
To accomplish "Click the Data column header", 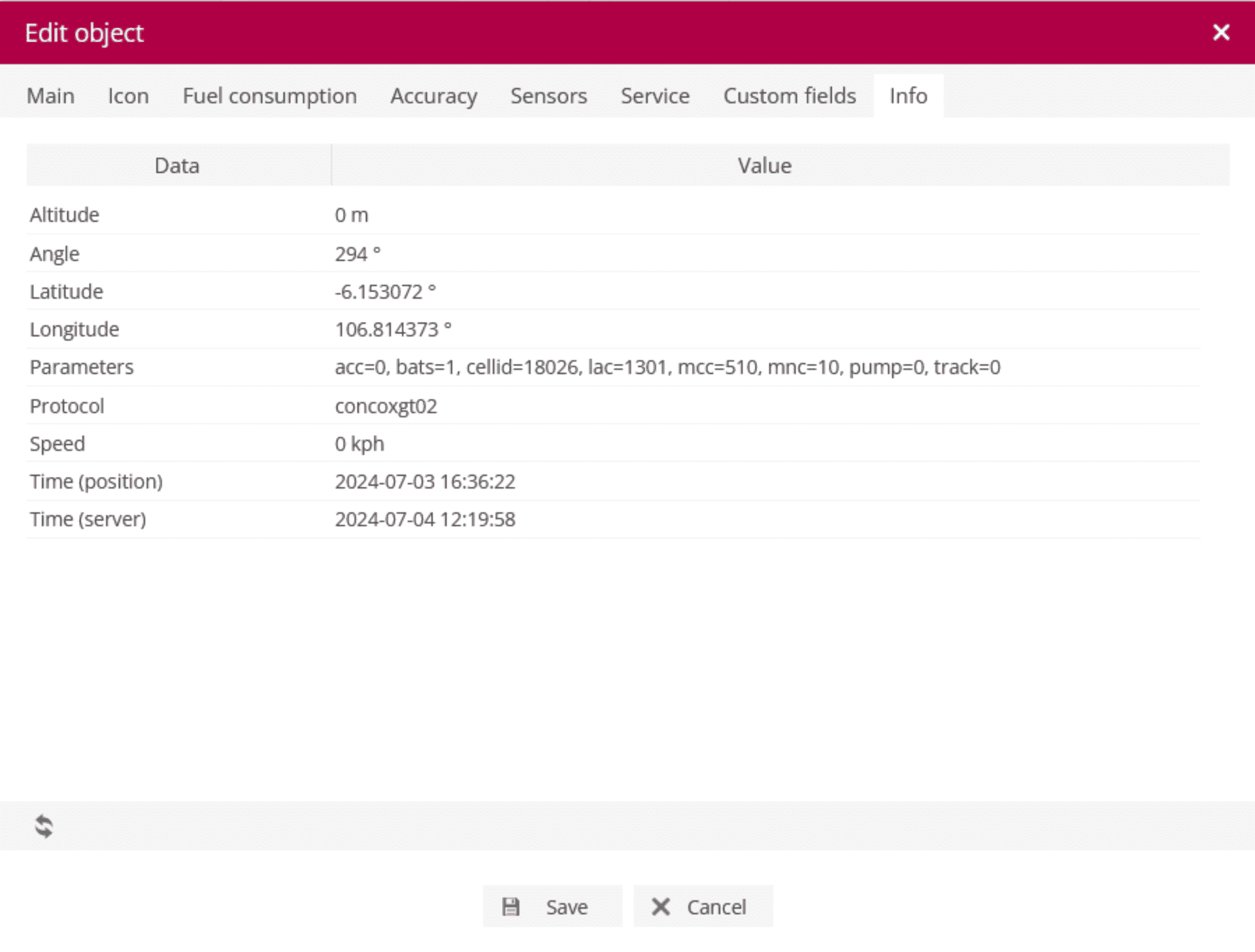I will click(177, 165).
